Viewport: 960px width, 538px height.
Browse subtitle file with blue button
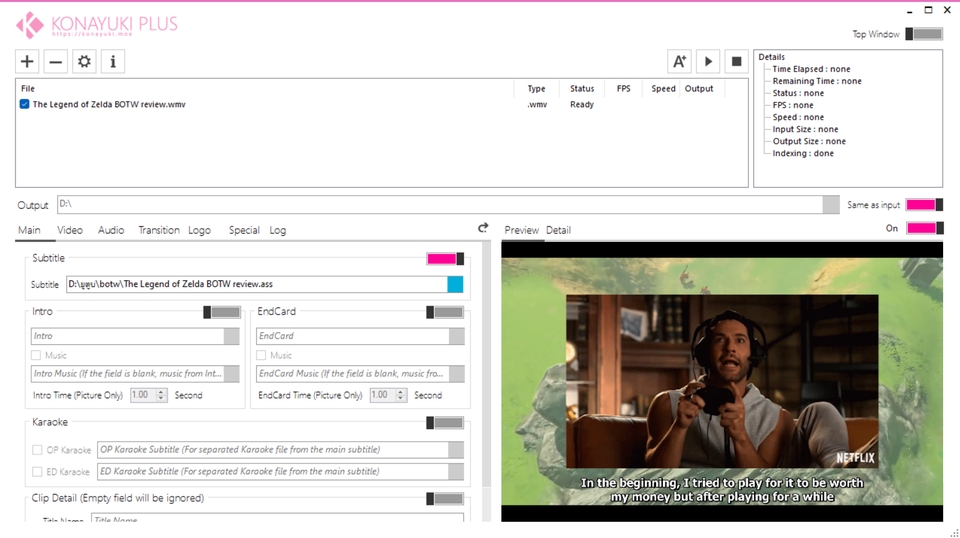(455, 284)
